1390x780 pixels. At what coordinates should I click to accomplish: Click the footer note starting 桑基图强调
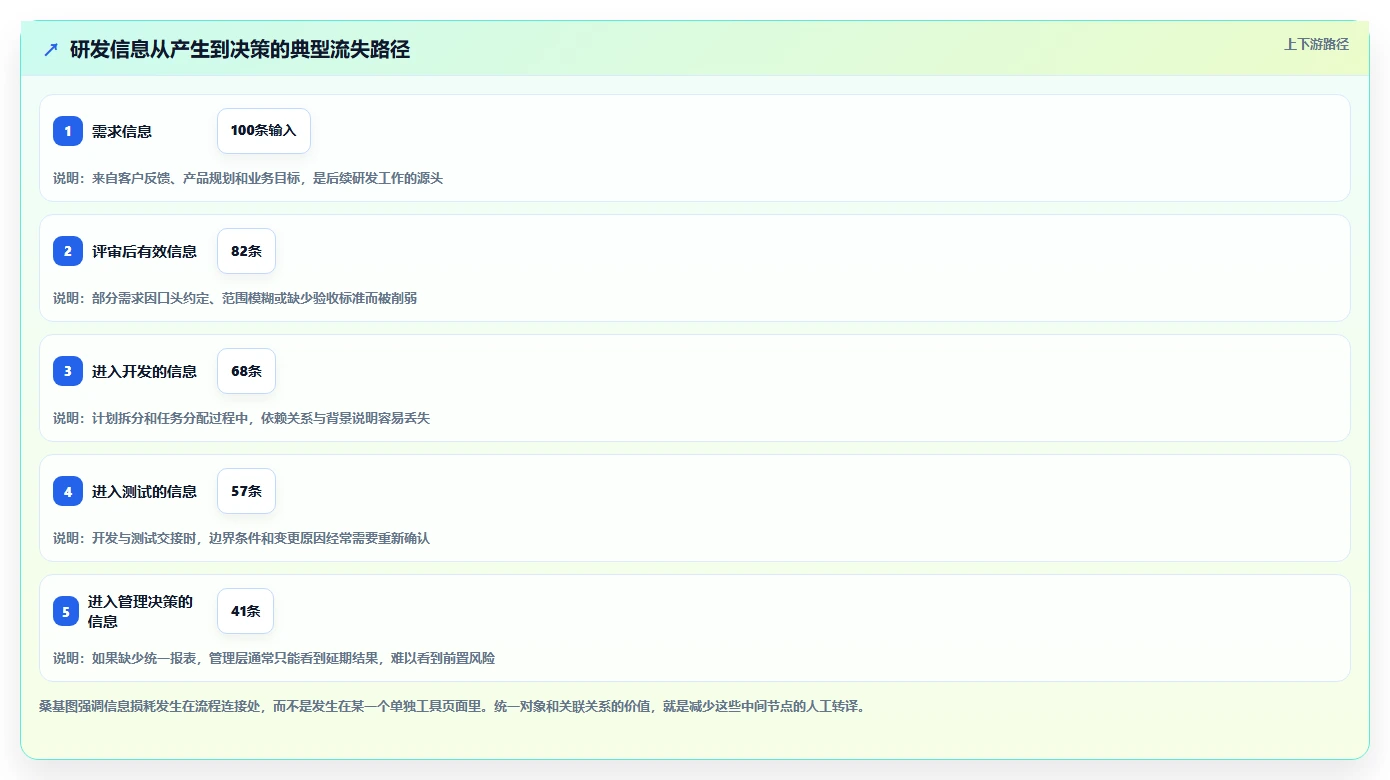(451, 706)
